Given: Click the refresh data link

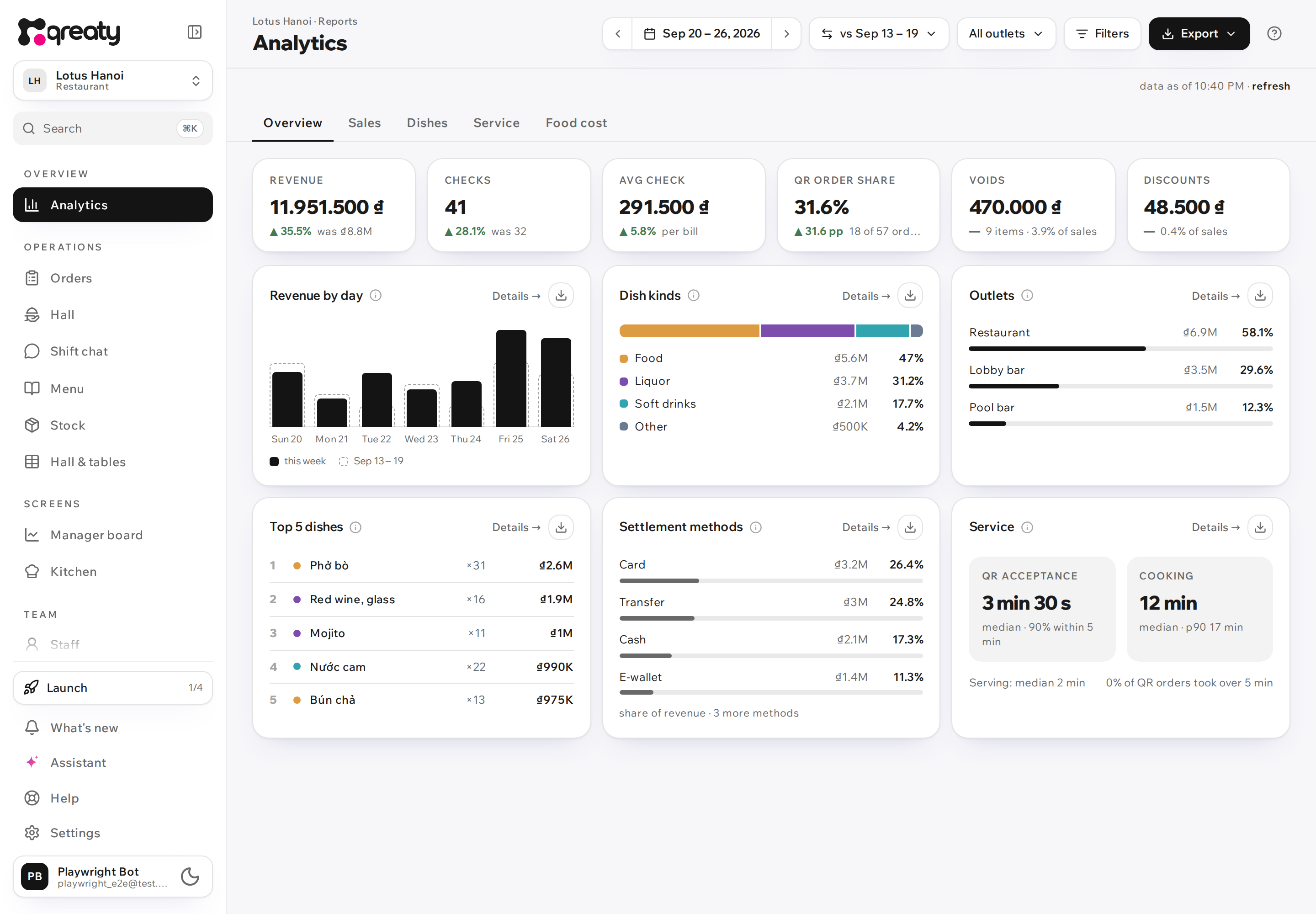Looking at the screenshot, I should (1271, 86).
